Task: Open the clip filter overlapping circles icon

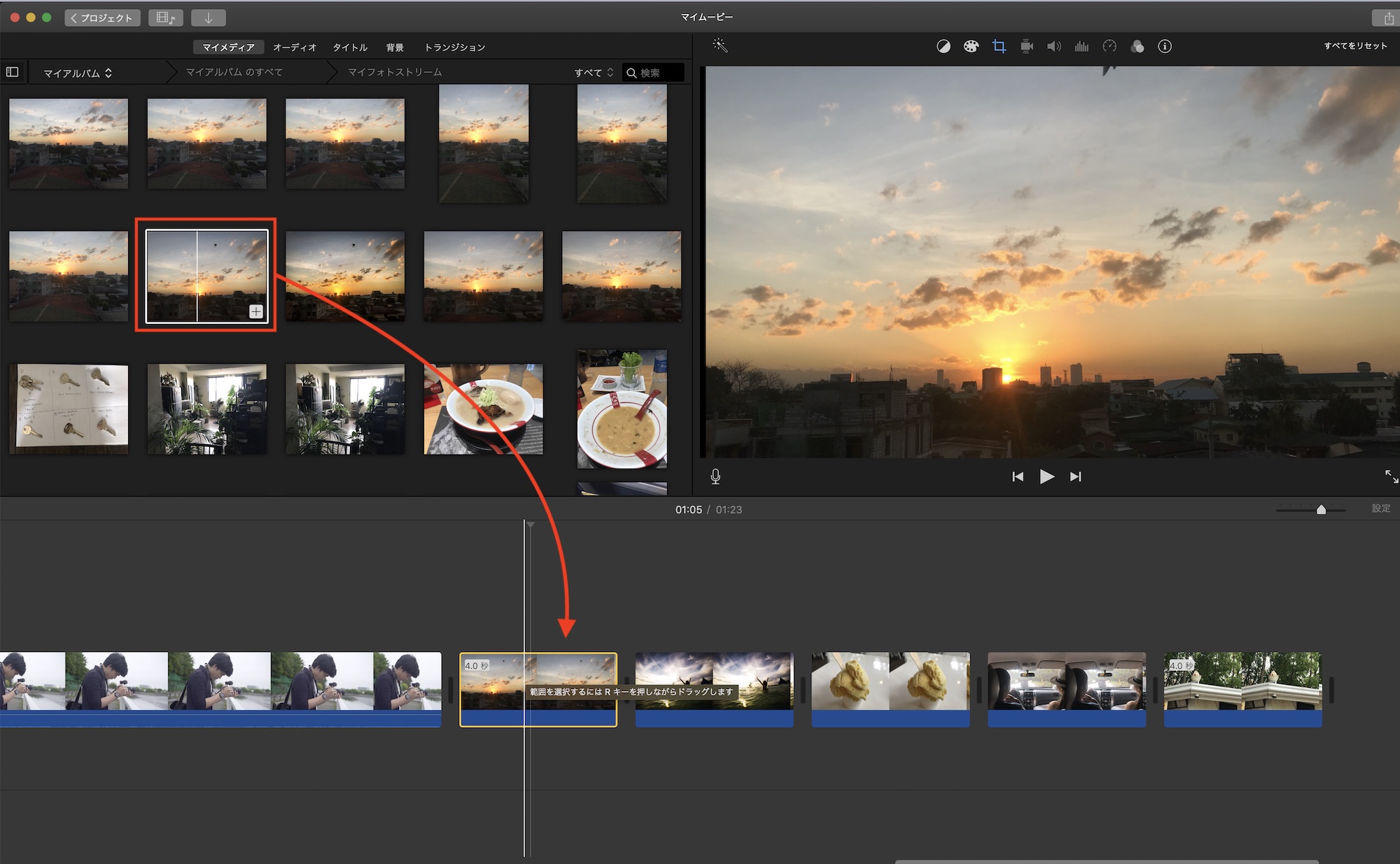Action: coord(1137,46)
